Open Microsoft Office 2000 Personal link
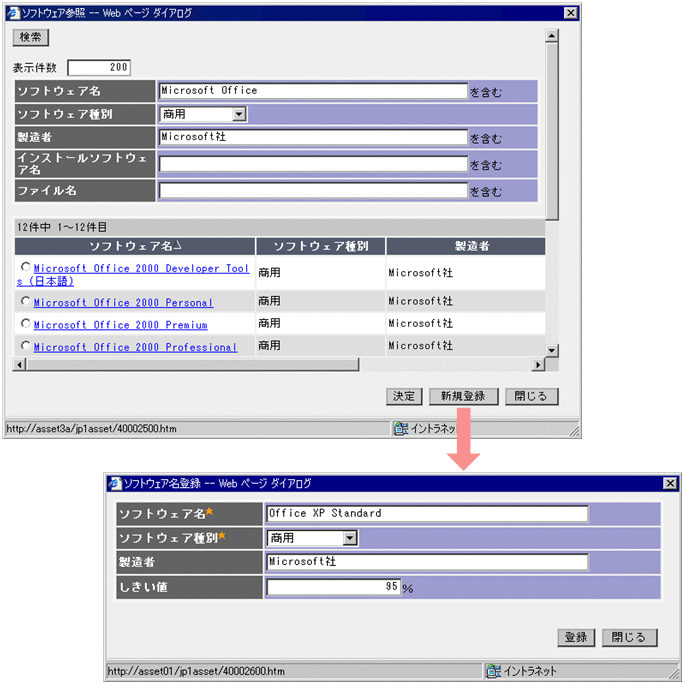Screen dimensions: 685x685 (x=123, y=302)
